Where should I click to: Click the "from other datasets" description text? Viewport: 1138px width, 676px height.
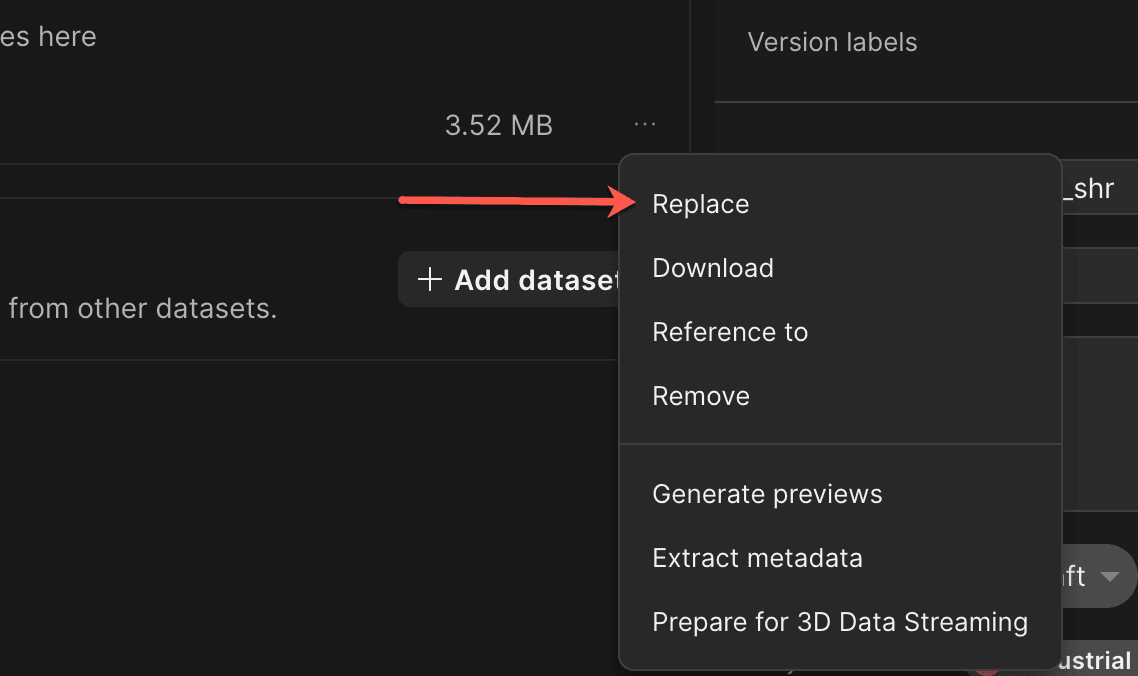point(143,308)
